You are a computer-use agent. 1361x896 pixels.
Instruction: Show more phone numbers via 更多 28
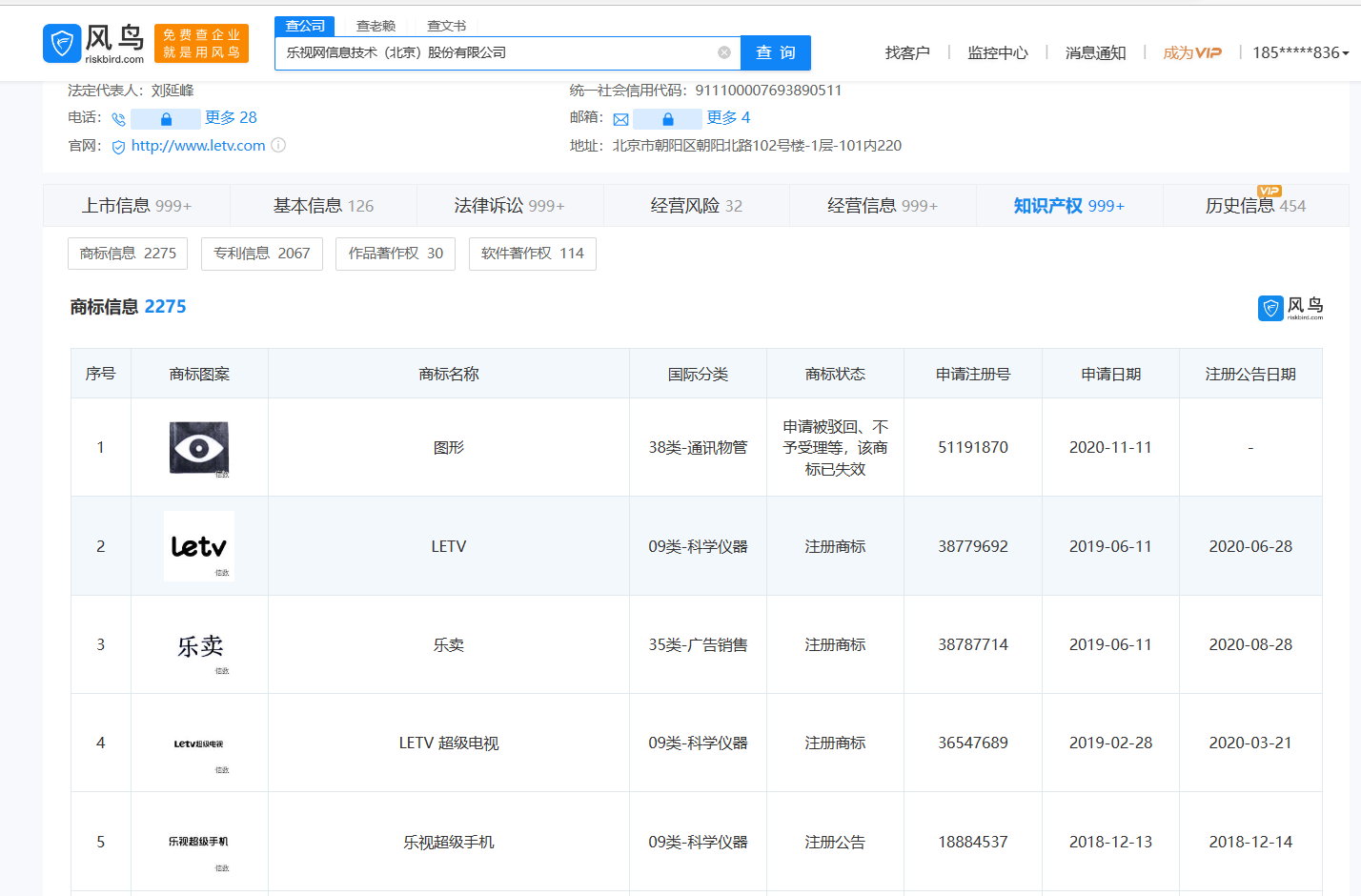(231, 117)
